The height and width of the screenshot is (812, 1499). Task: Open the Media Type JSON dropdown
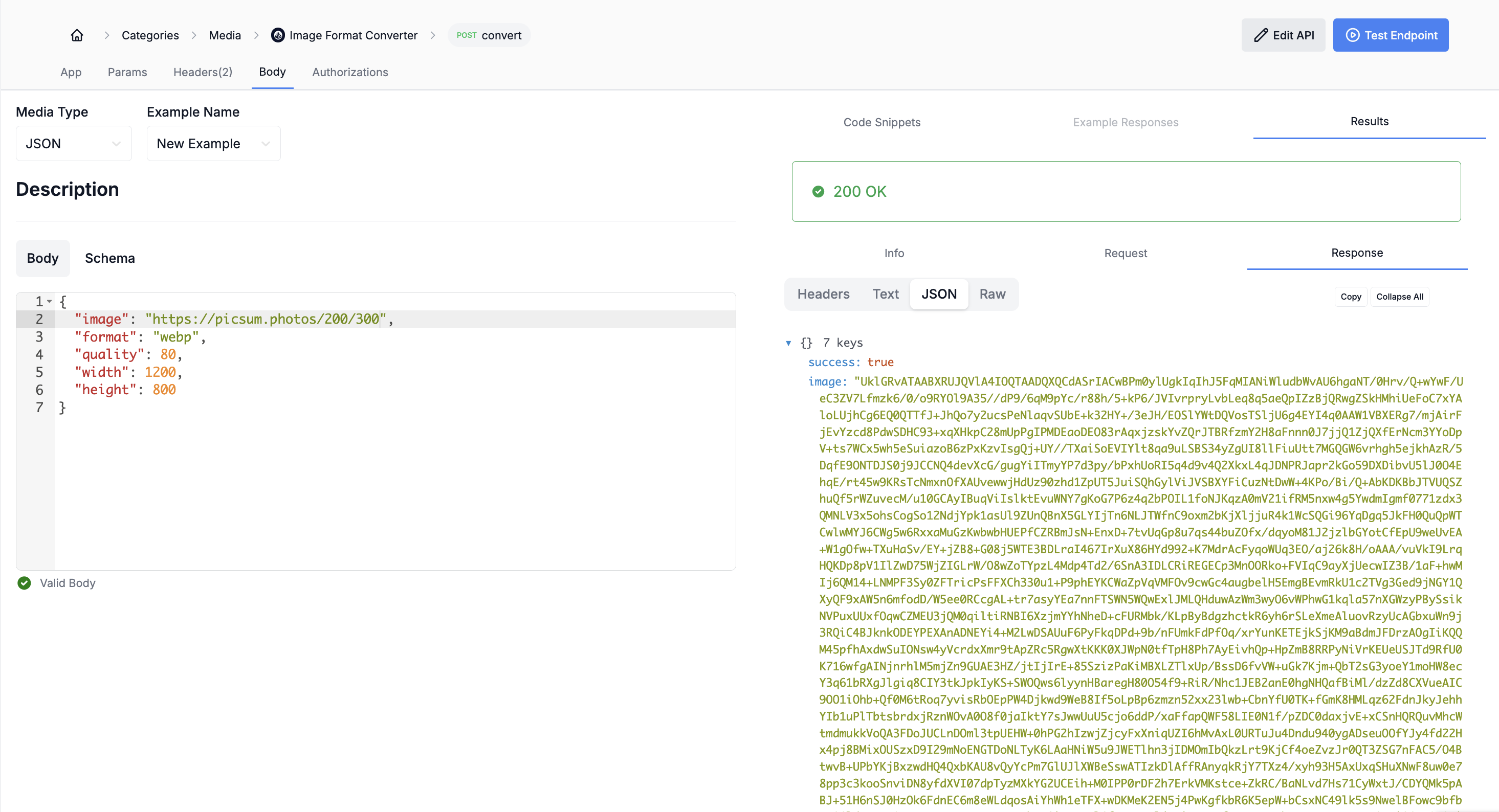73,144
